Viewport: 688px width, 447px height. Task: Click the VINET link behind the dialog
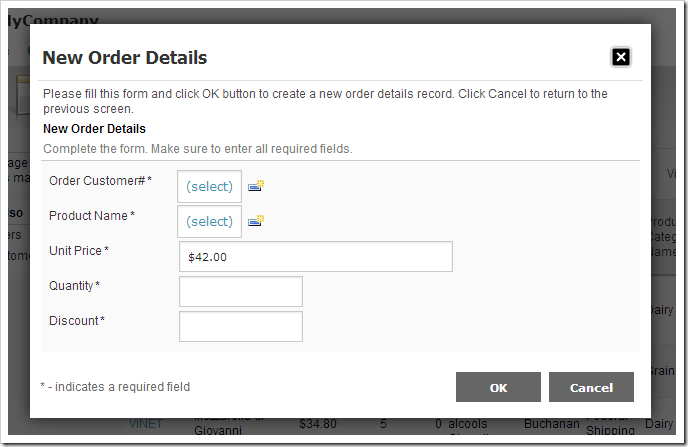pos(145,424)
